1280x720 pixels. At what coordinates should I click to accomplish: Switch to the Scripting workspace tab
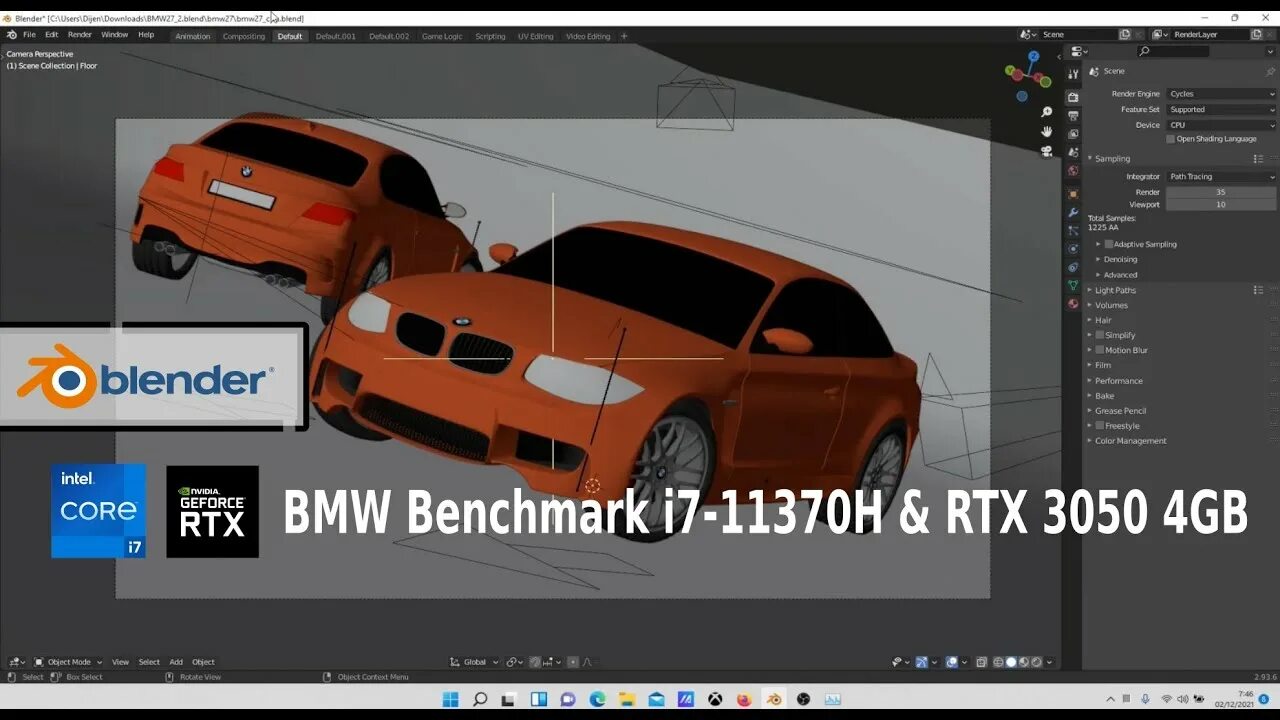(490, 36)
